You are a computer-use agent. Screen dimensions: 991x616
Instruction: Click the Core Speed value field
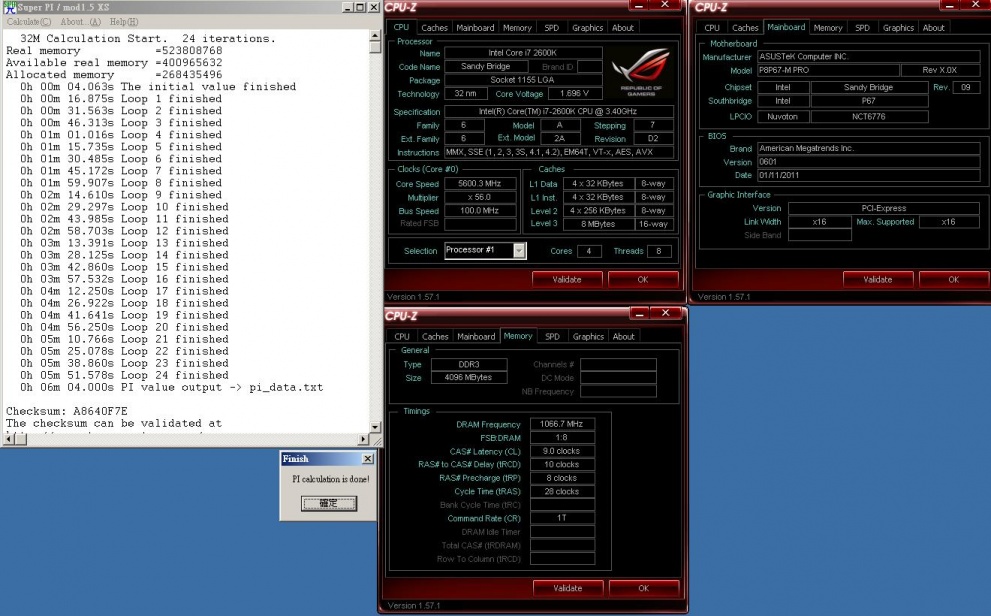tap(482, 184)
